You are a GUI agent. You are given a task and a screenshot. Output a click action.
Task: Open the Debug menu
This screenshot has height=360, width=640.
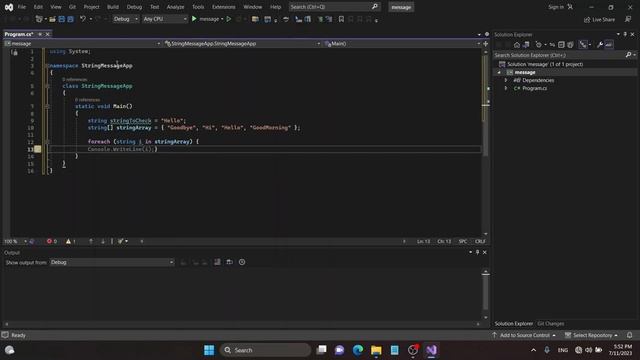point(134,7)
